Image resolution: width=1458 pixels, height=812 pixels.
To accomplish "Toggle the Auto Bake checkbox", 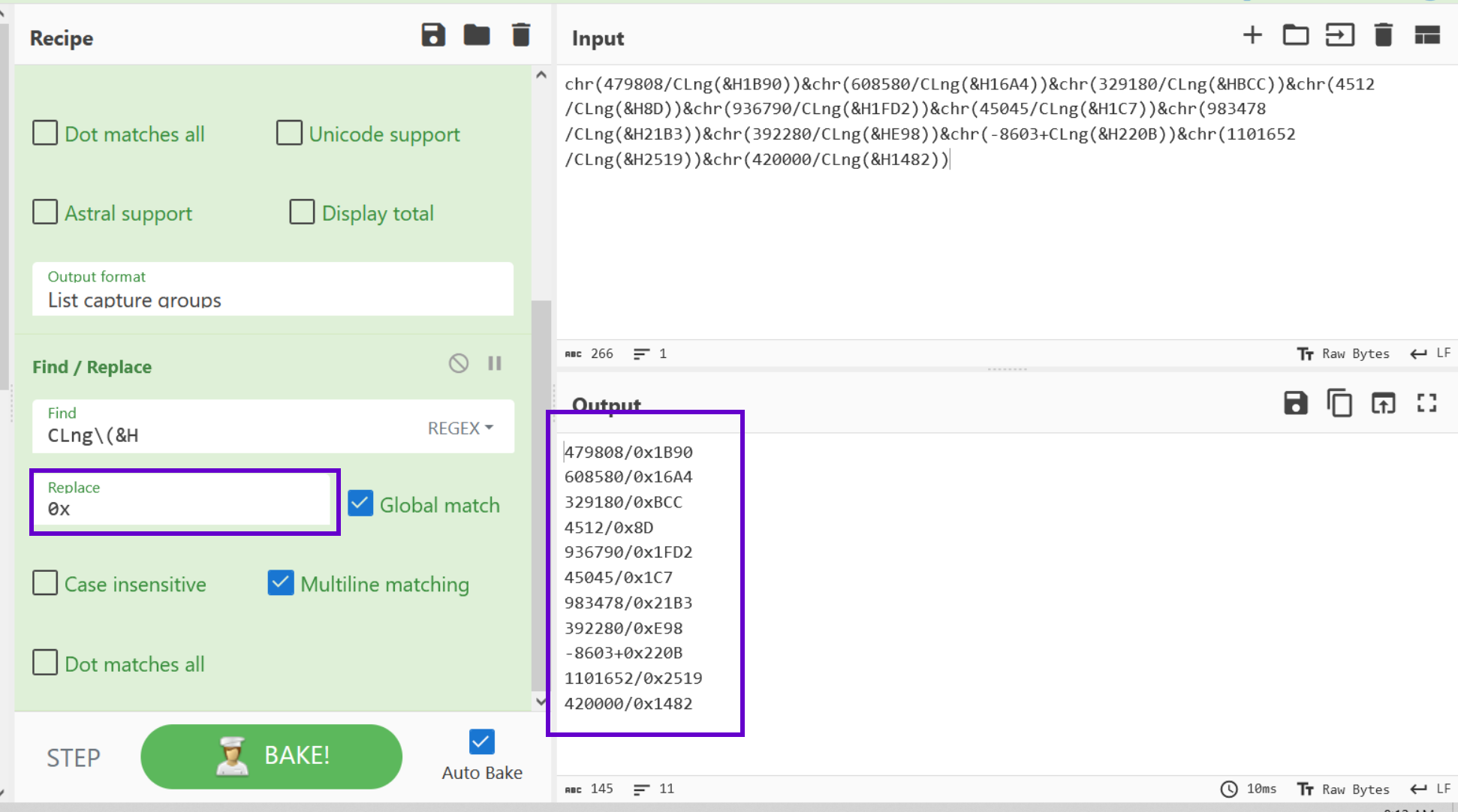I will [482, 742].
